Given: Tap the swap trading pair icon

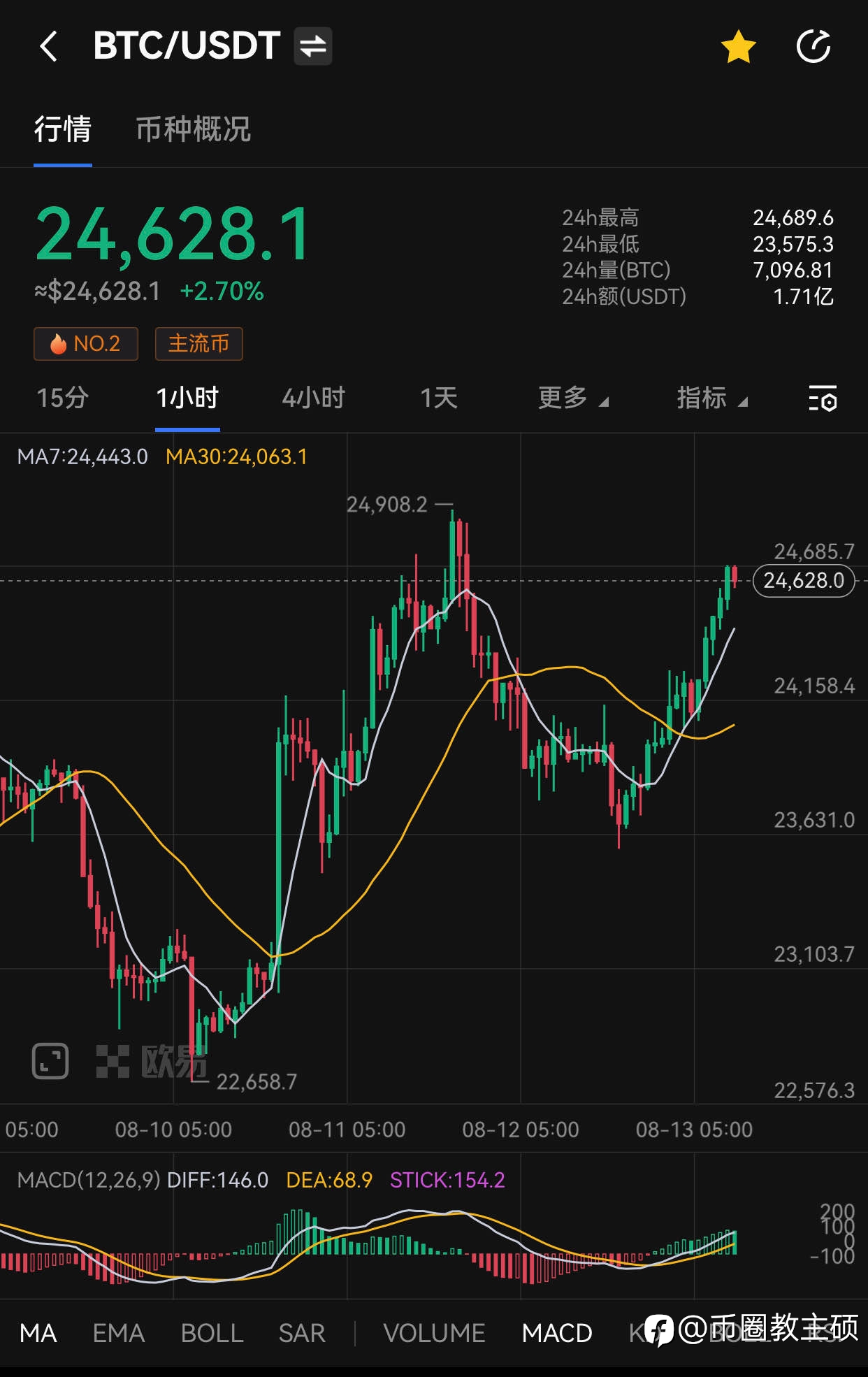Looking at the screenshot, I should (x=312, y=46).
